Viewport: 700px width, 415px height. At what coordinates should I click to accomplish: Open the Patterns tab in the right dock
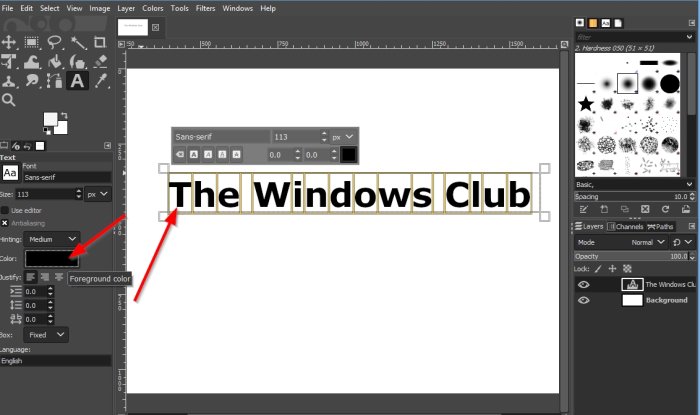click(x=593, y=23)
